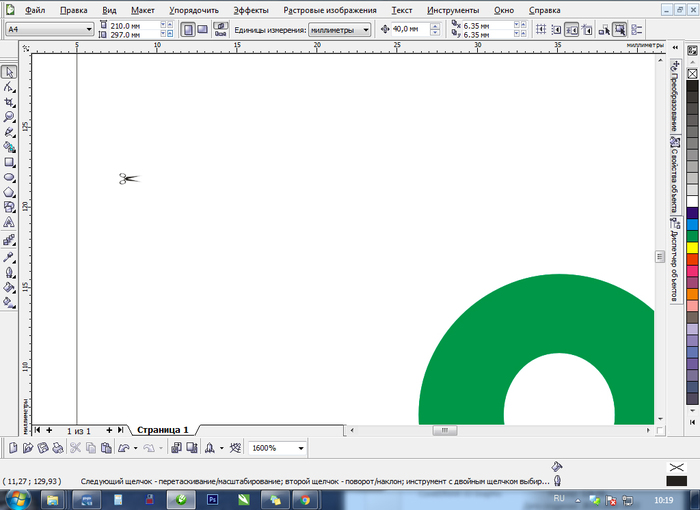Switch page to portrait orientation
The height and width of the screenshot is (510, 700).
tap(187, 30)
